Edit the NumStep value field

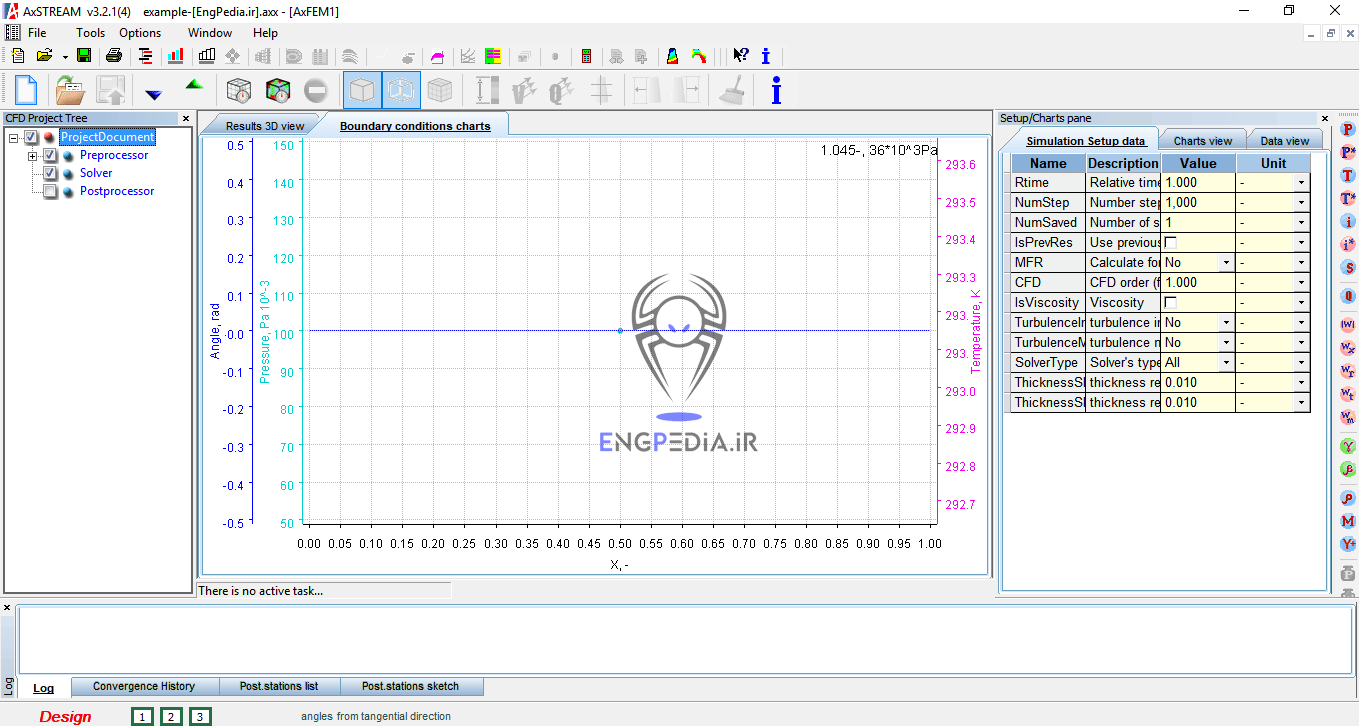click(1198, 202)
